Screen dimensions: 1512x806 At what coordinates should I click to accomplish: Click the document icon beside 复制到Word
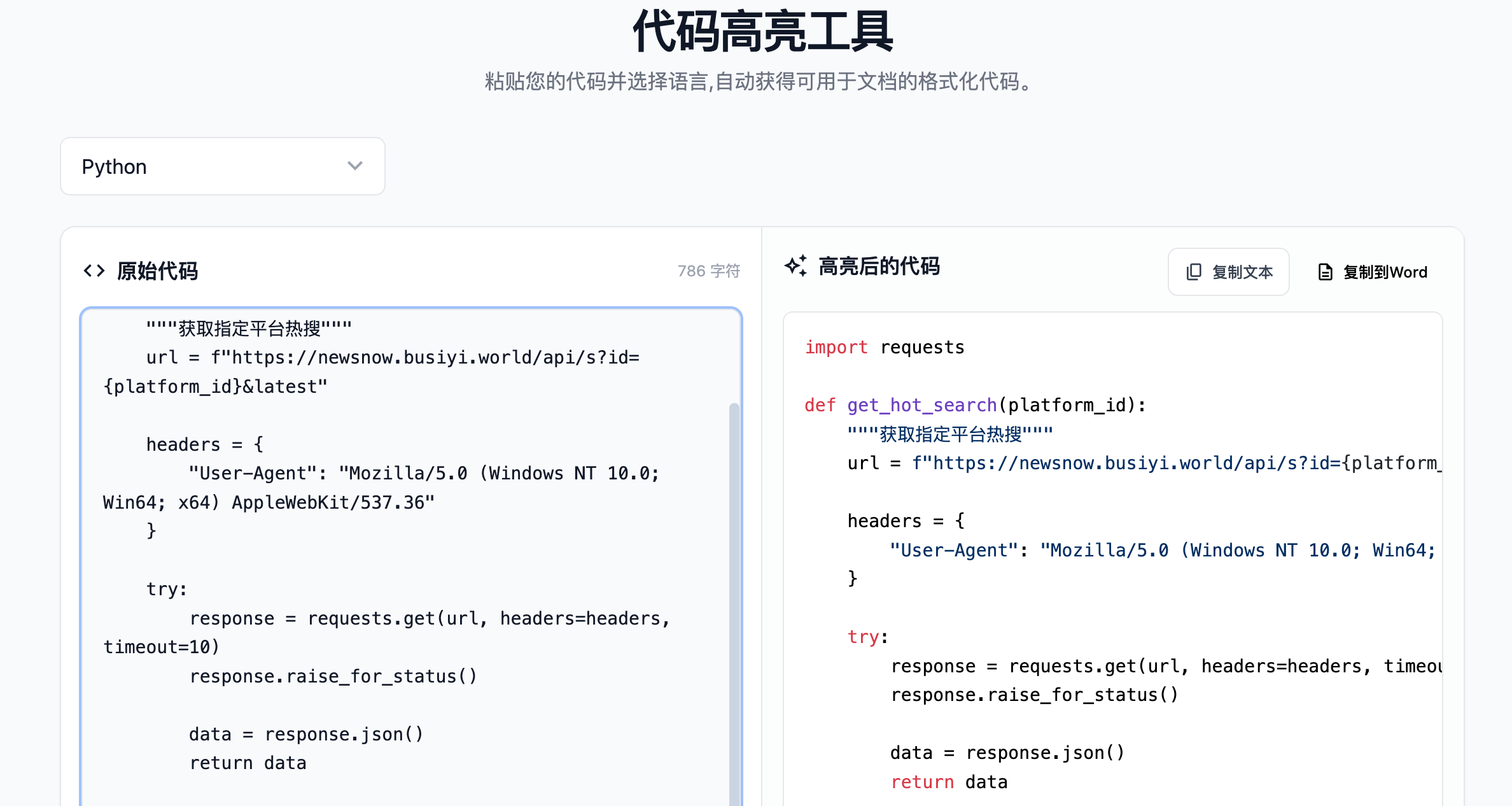click(1326, 271)
